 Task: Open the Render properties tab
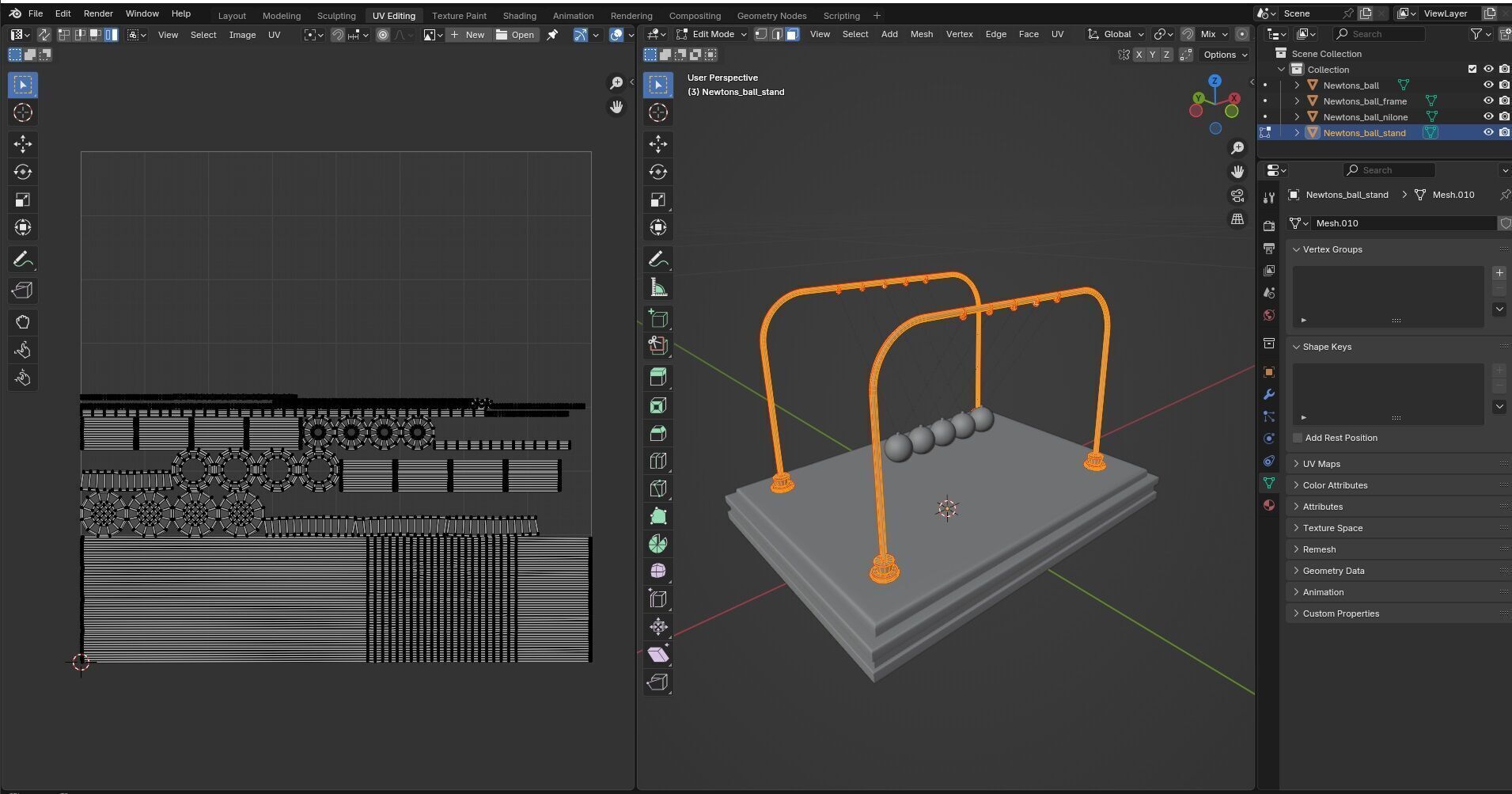click(1269, 226)
